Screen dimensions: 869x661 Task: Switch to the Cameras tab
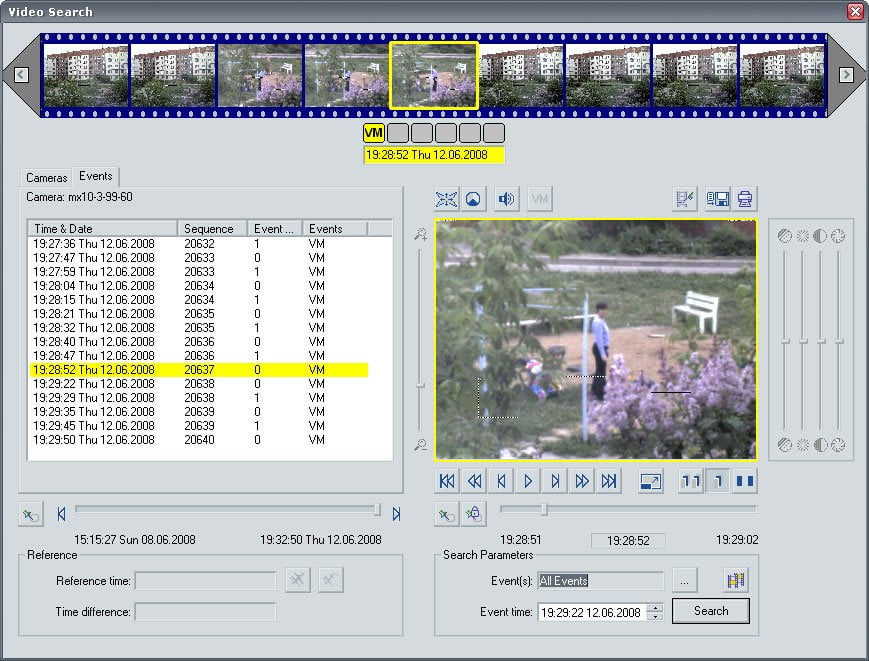(47, 178)
